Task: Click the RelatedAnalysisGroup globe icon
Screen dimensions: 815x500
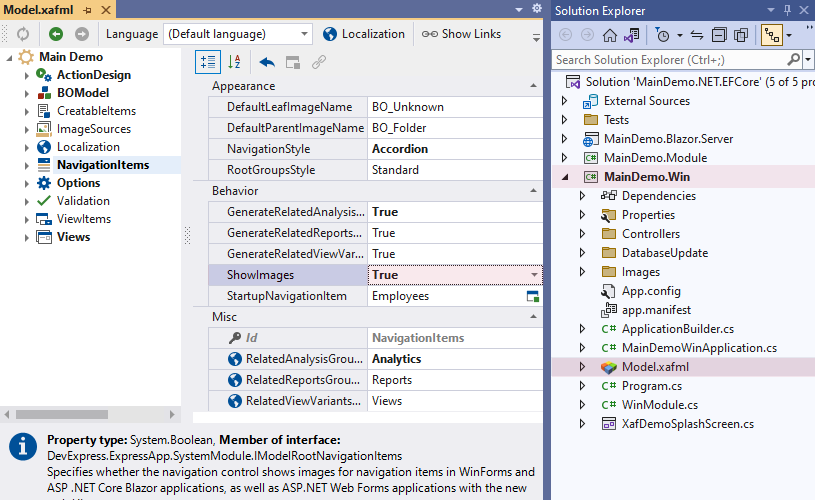Action: [x=234, y=359]
